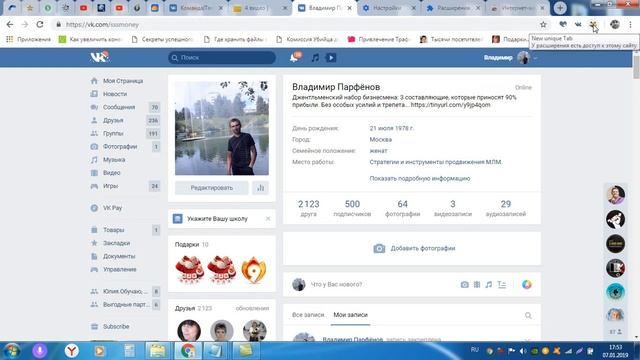Viewport: 640px width, 360px height.
Task: Reload the page
Action: pos(40,24)
